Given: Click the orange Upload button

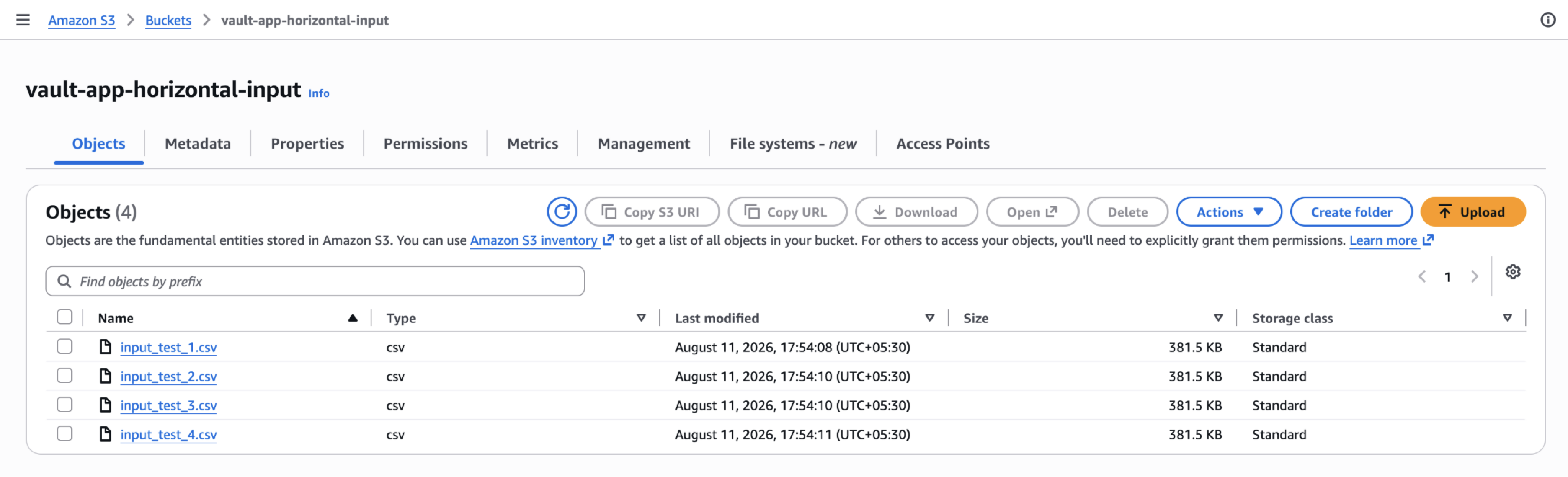Looking at the screenshot, I should point(1473,212).
